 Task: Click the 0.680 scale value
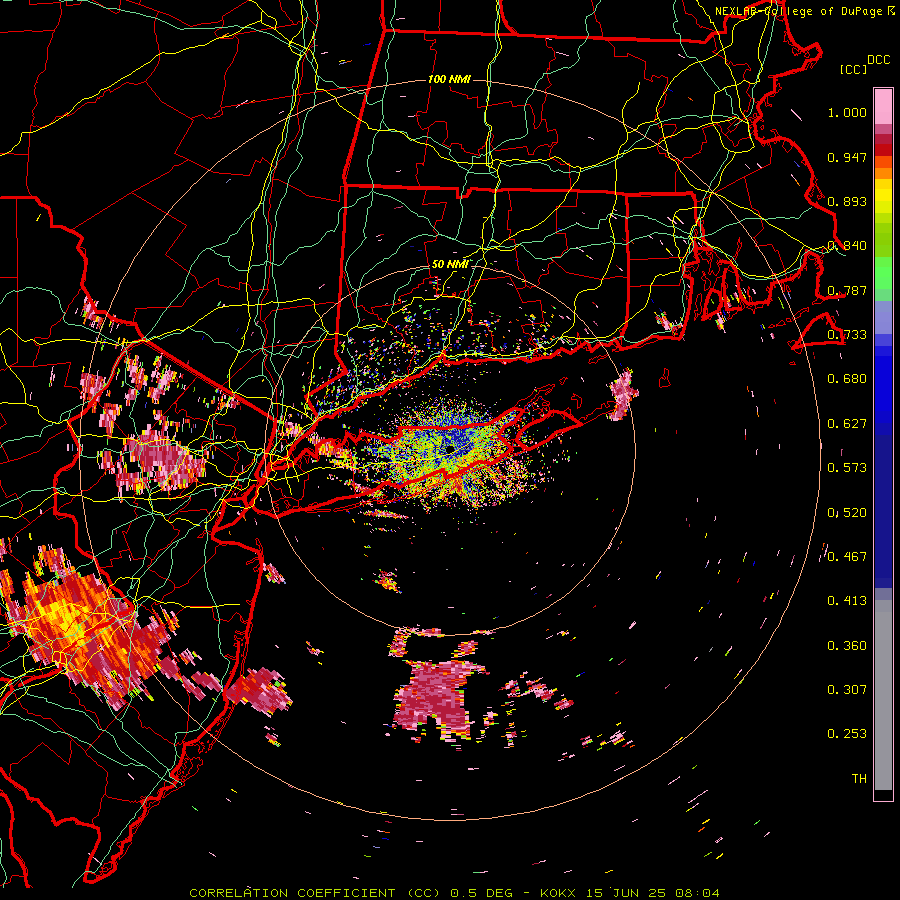(x=847, y=379)
